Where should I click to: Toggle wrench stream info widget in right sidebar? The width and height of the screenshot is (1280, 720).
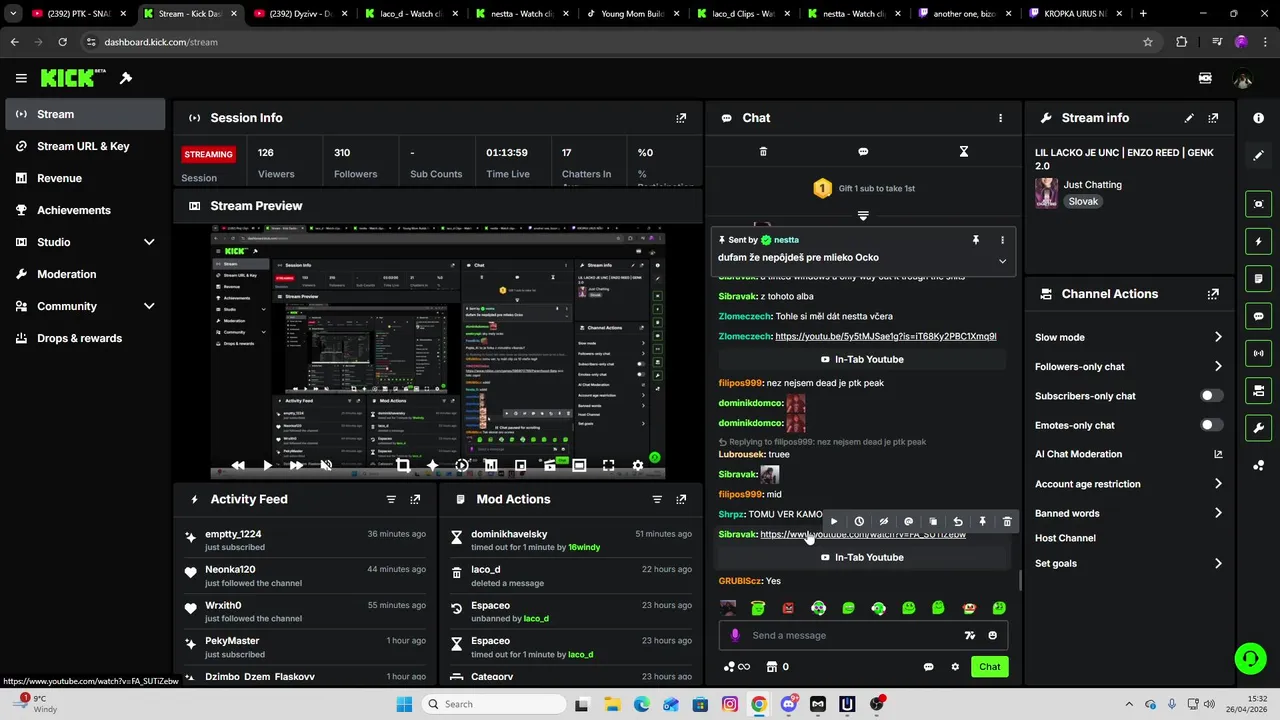[x=1258, y=428]
